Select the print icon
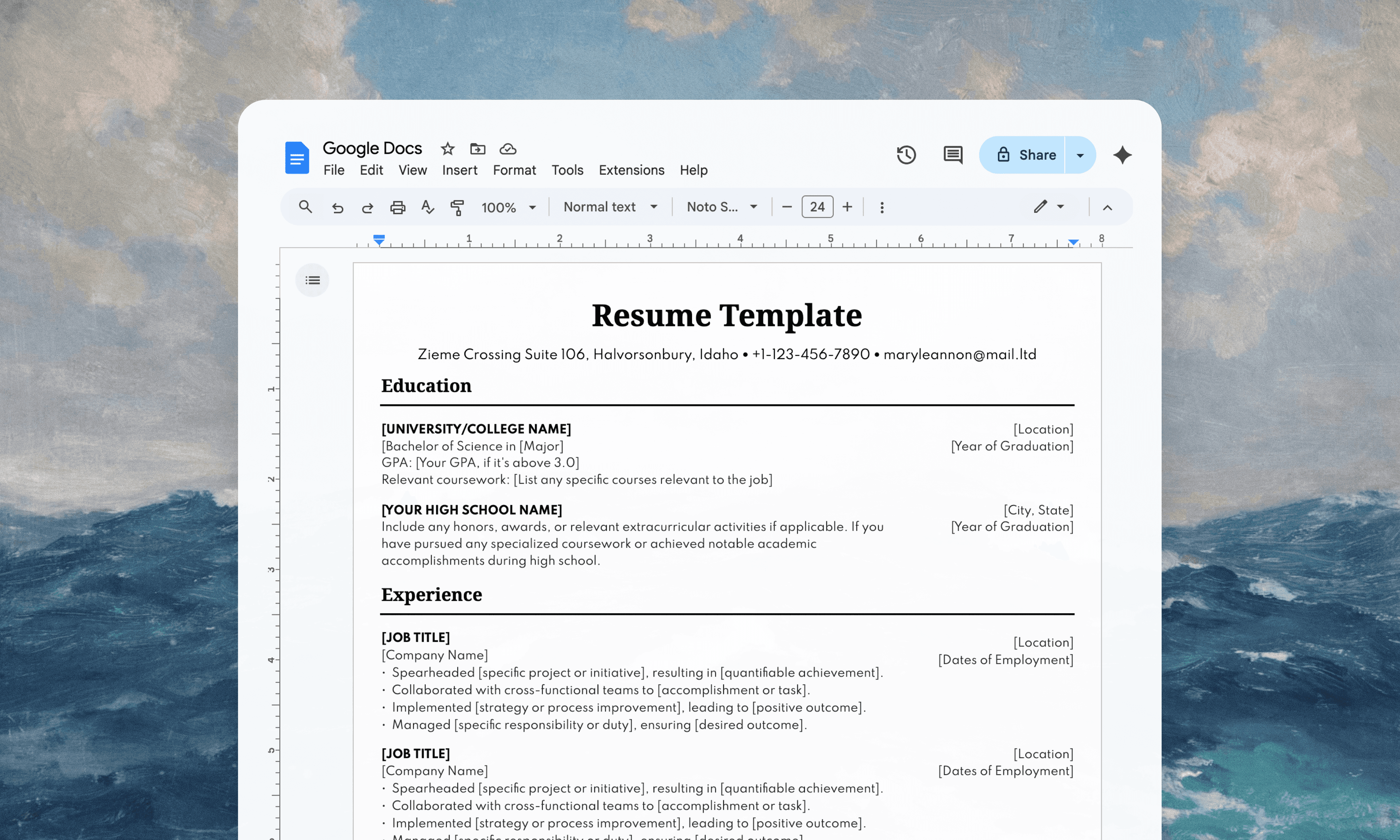The image size is (1400, 840). (398, 207)
